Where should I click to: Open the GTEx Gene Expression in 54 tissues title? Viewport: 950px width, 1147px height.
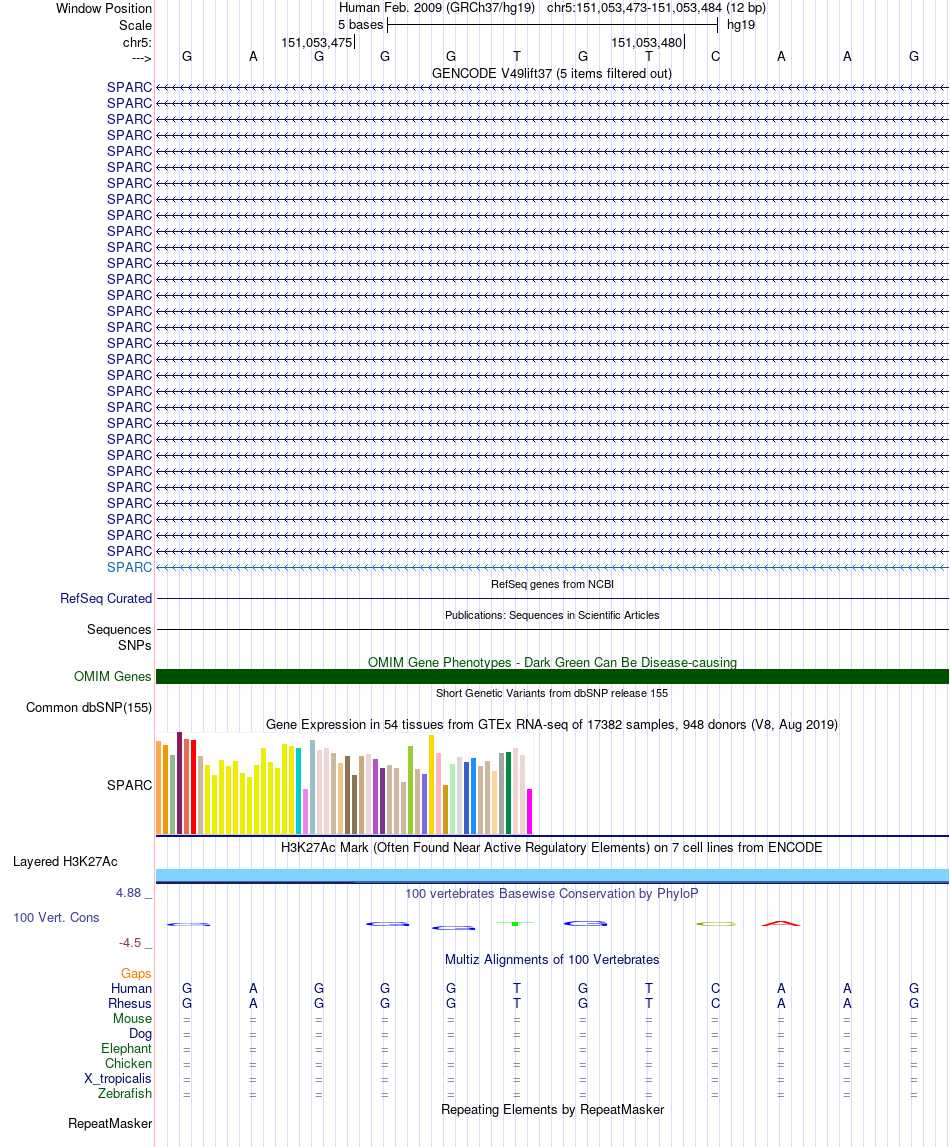(x=552, y=724)
